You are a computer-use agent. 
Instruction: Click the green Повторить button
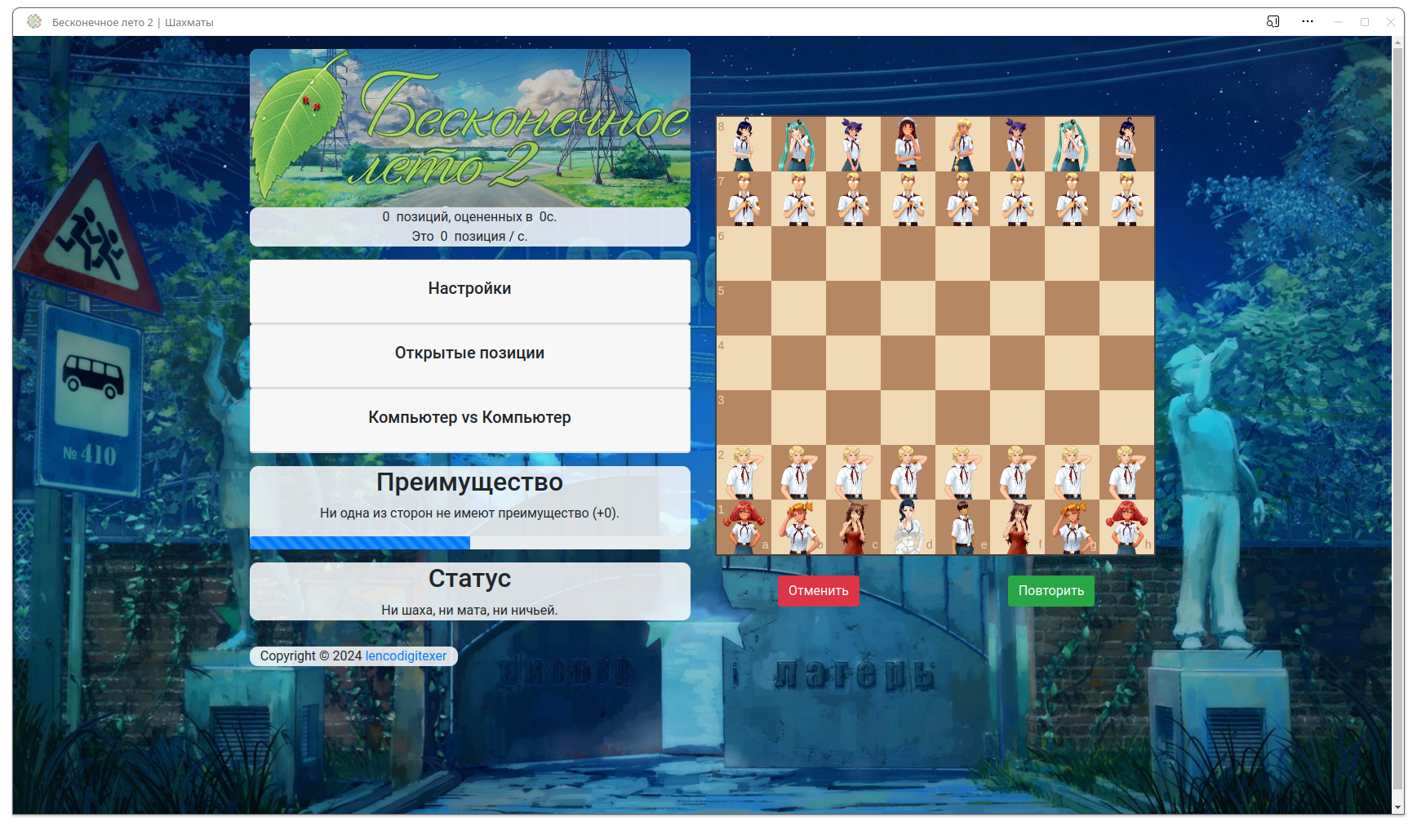click(1051, 591)
